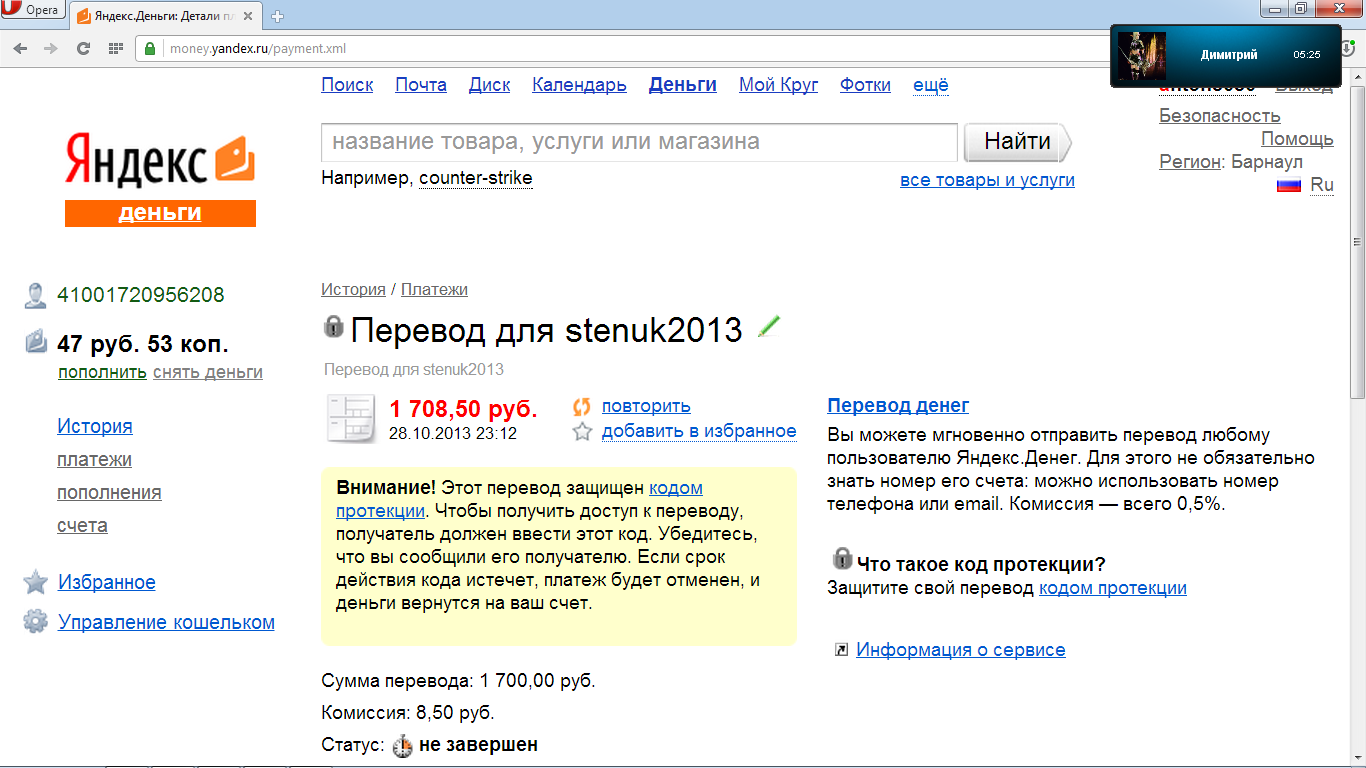Click the star icon next to добавить в избранное

pos(582,432)
